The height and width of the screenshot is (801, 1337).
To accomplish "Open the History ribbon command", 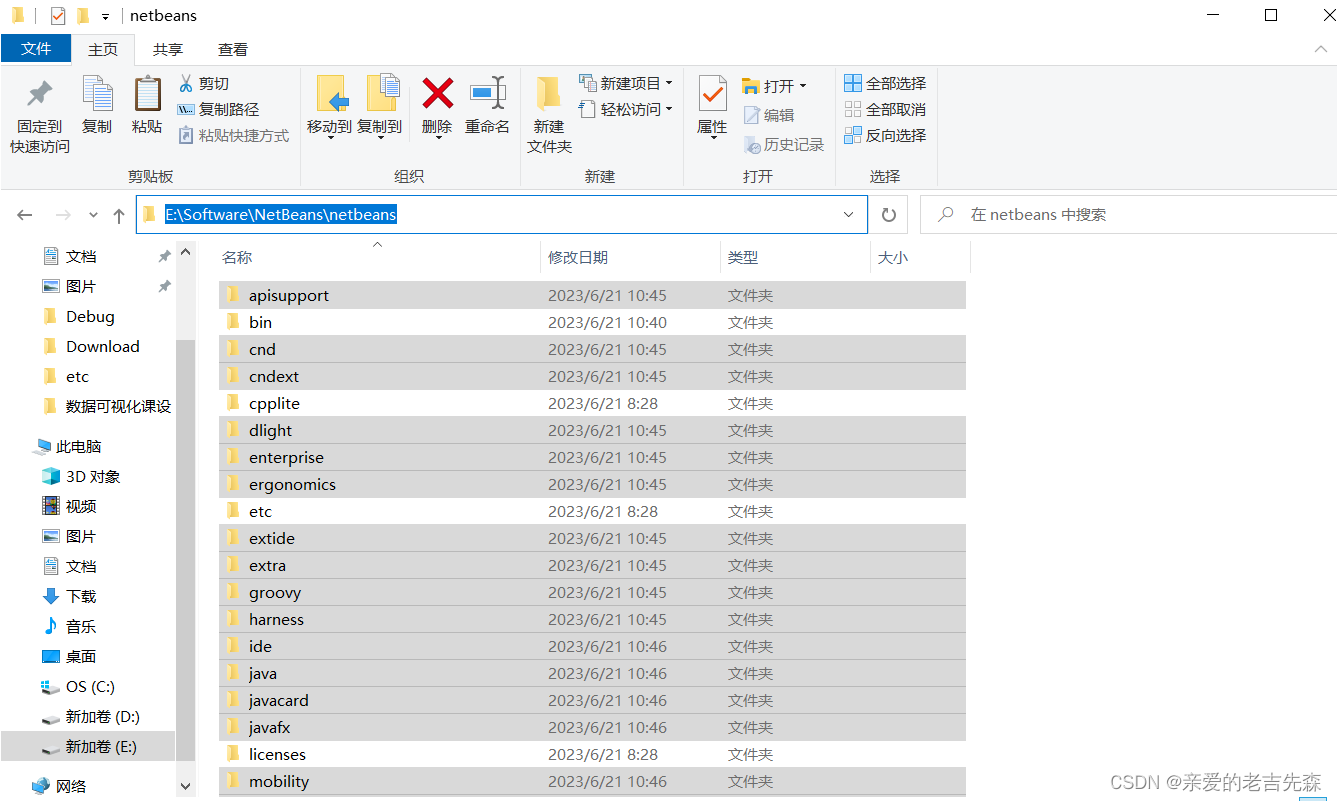I will [x=784, y=145].
